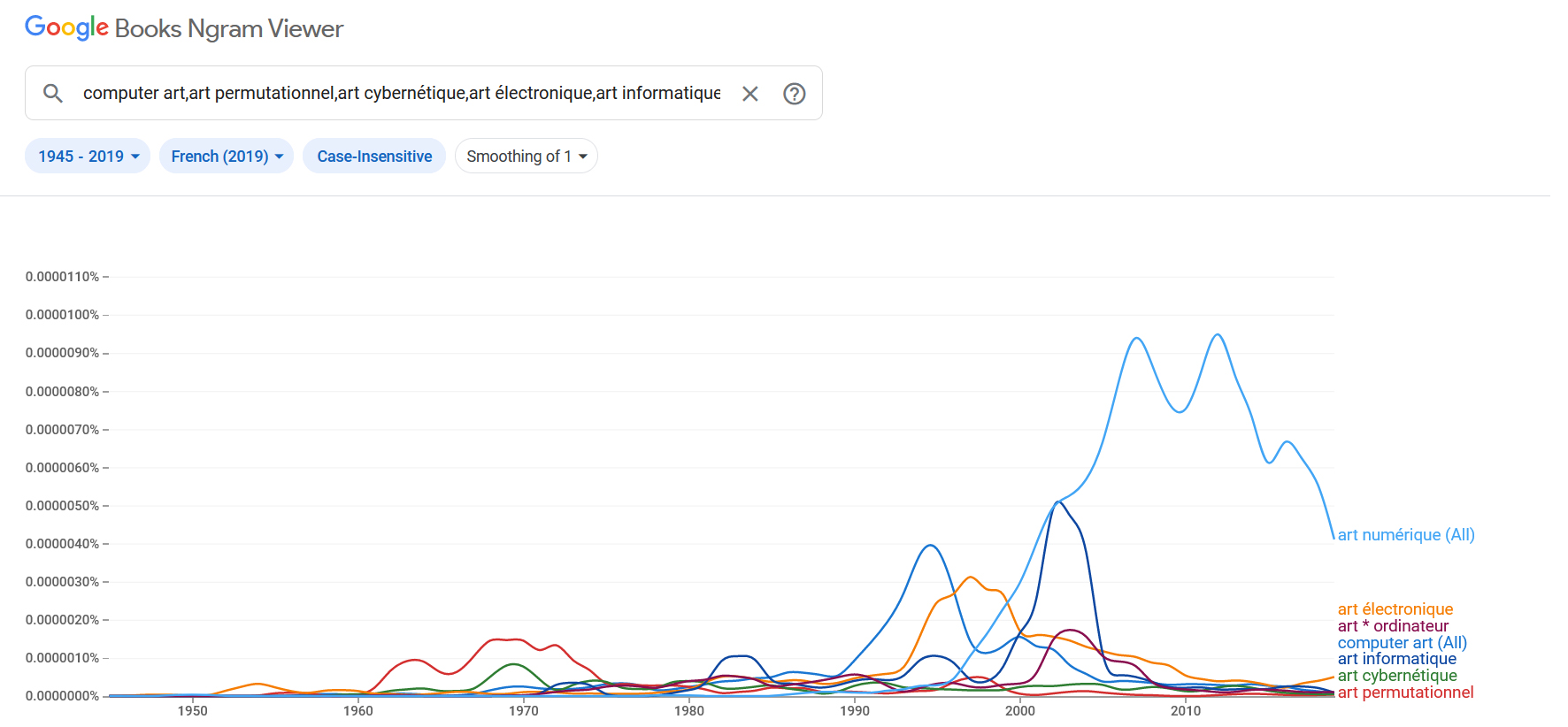Open the help question mark icon
The height and width of the screenshot is (727, 1568).
click(794, 94)
